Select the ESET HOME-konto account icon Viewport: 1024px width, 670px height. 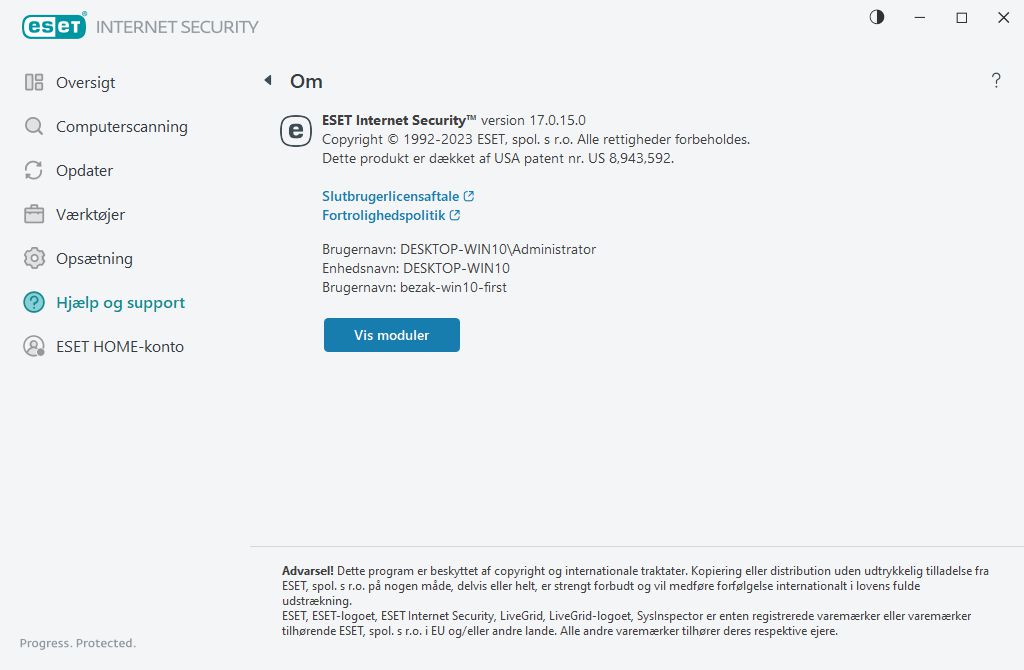point(33,346)
